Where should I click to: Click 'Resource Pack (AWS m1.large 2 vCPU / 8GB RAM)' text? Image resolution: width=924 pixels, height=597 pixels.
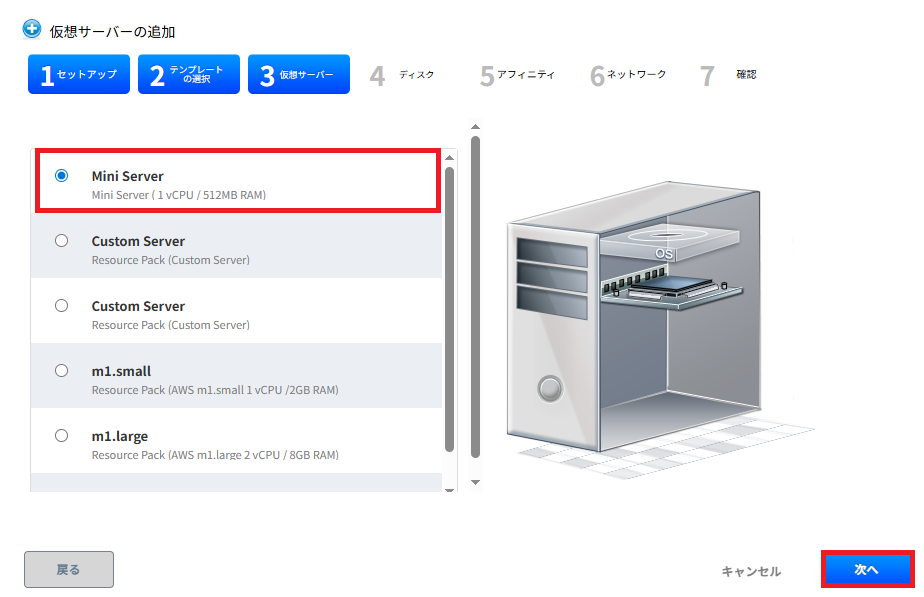(x=215, y=455)
